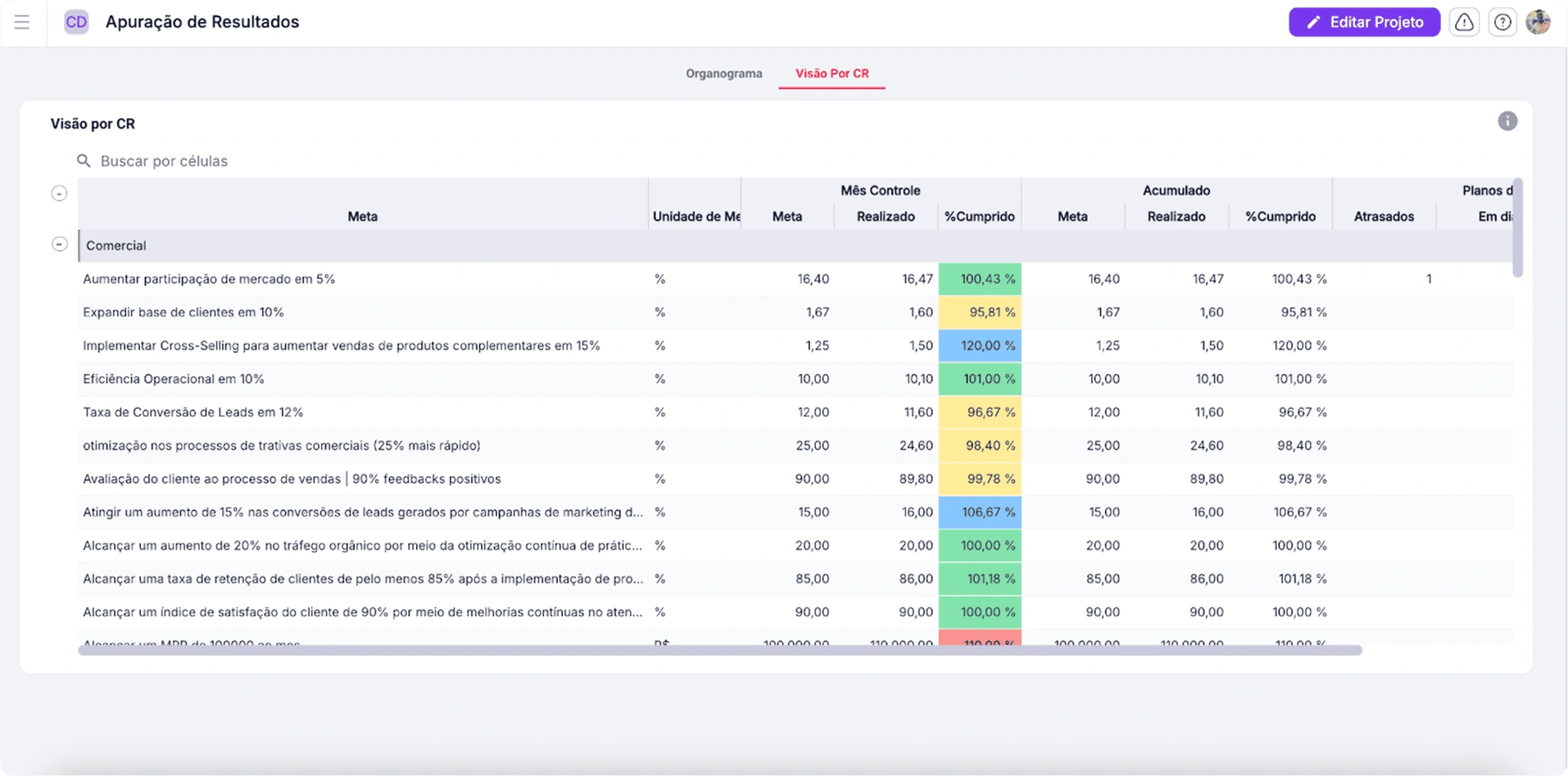The width and height of the screenshot is (1568, 776).
Task: Select row Expandir base de clientes em 10%
Action: tap(184, 312)
